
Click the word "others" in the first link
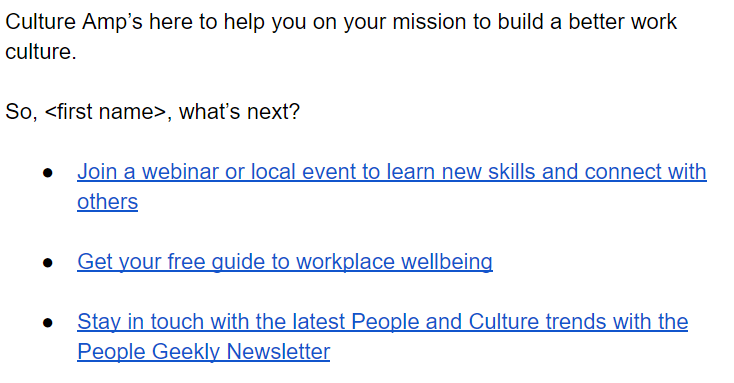[x=108, y=202]
